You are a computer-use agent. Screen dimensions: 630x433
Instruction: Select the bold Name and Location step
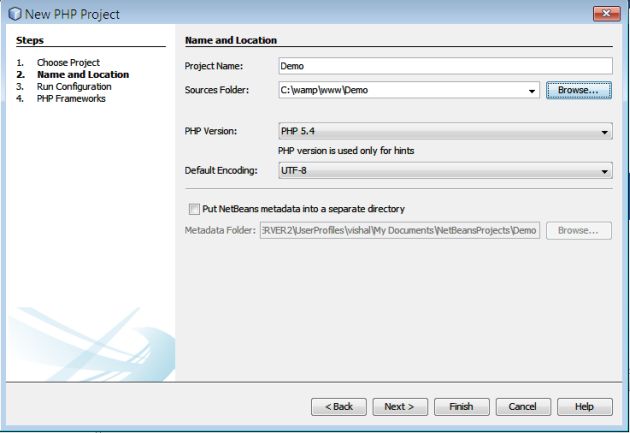83,75
